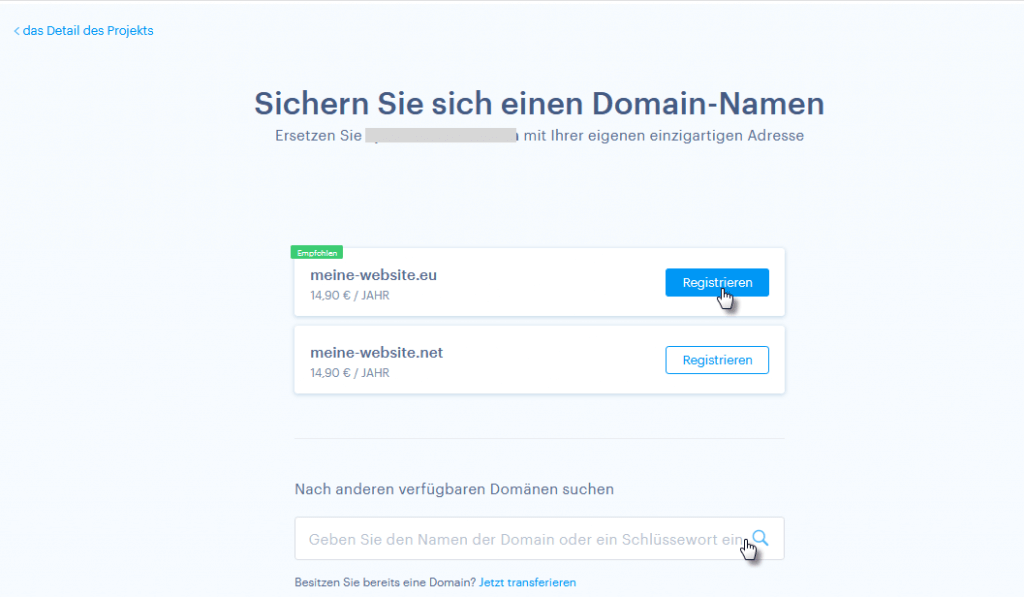This screenshot has height=597, width=1024.
Task: Click 'Nach anderen verfügbaren Domänen suchen' label
Action: (454, 489)
